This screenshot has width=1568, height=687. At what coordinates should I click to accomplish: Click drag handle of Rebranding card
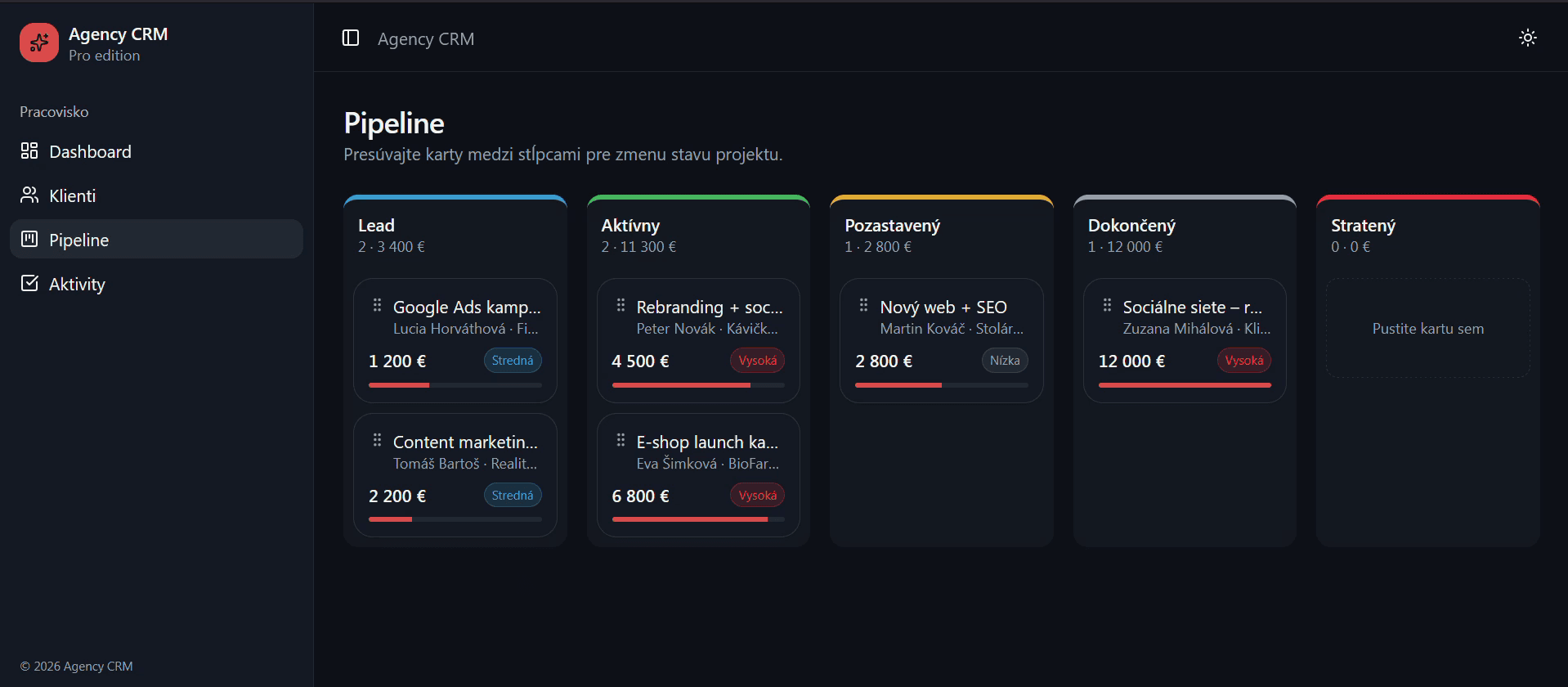click(620, 305)
